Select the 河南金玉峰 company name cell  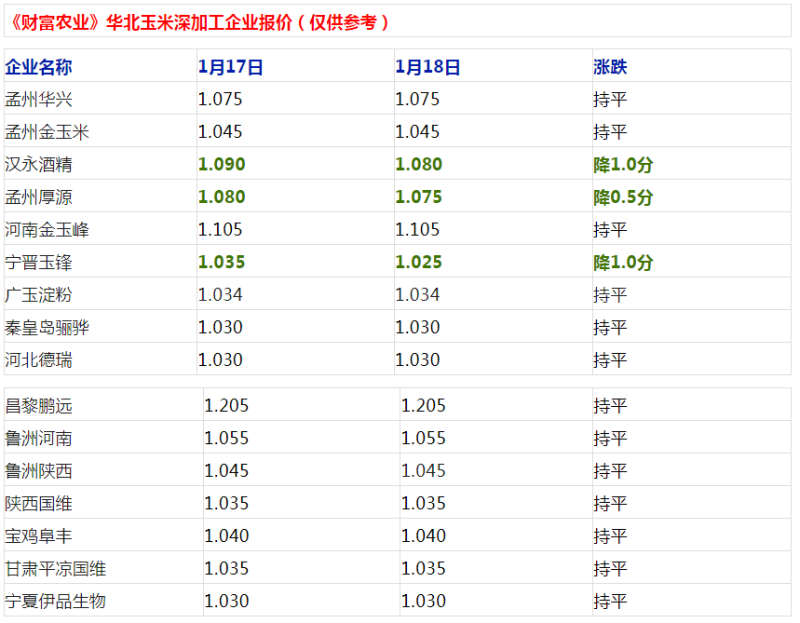point(47,230)
